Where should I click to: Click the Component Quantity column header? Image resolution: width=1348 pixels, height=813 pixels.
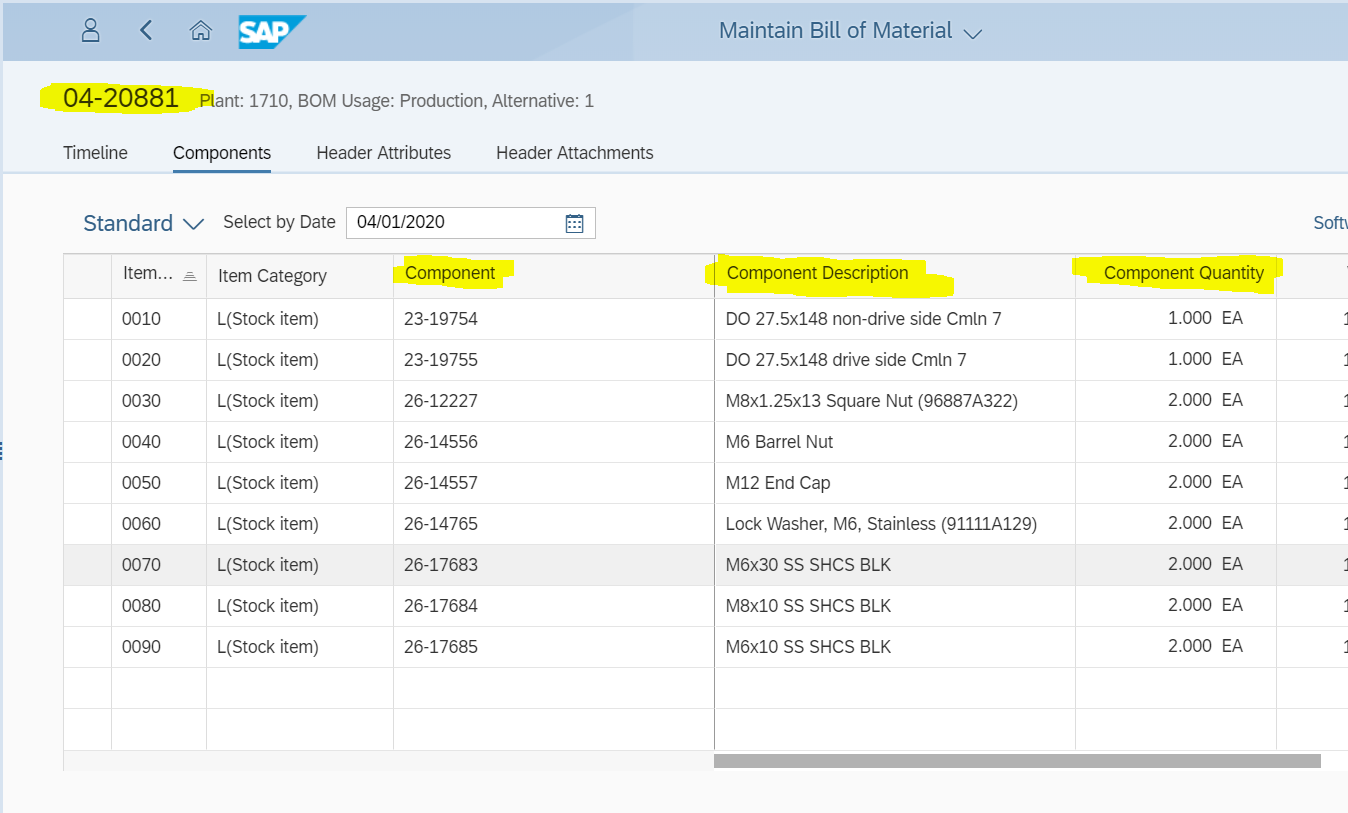coord(1183,273)
